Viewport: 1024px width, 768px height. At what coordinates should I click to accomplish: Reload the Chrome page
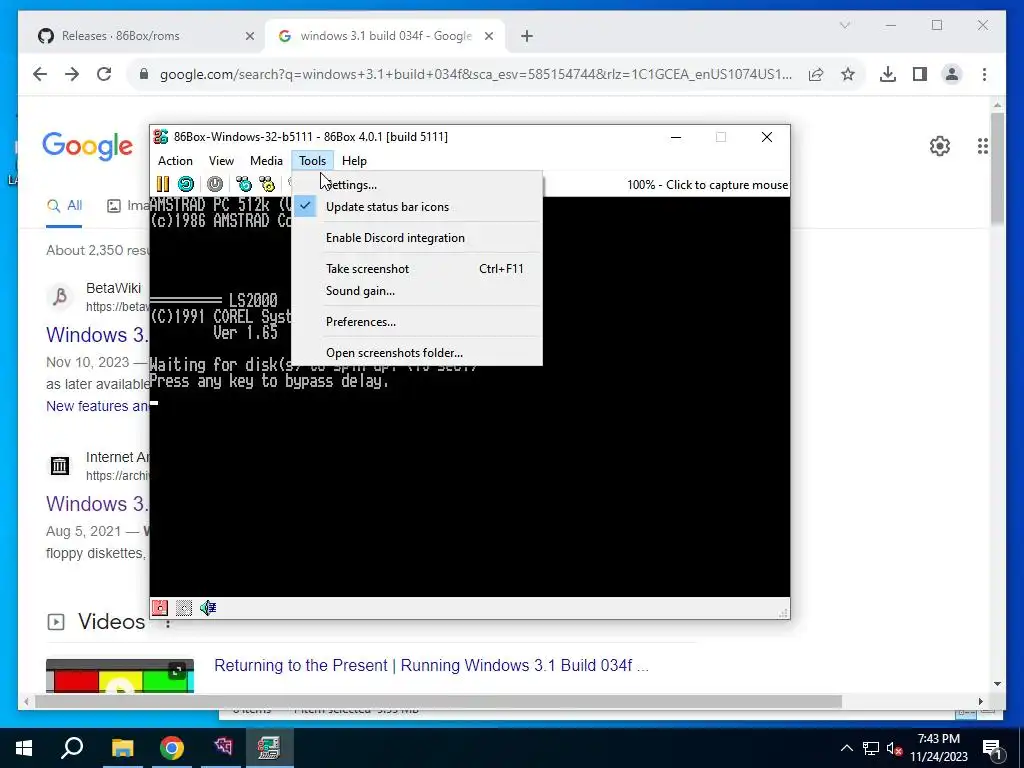click(x=104, y=74)
